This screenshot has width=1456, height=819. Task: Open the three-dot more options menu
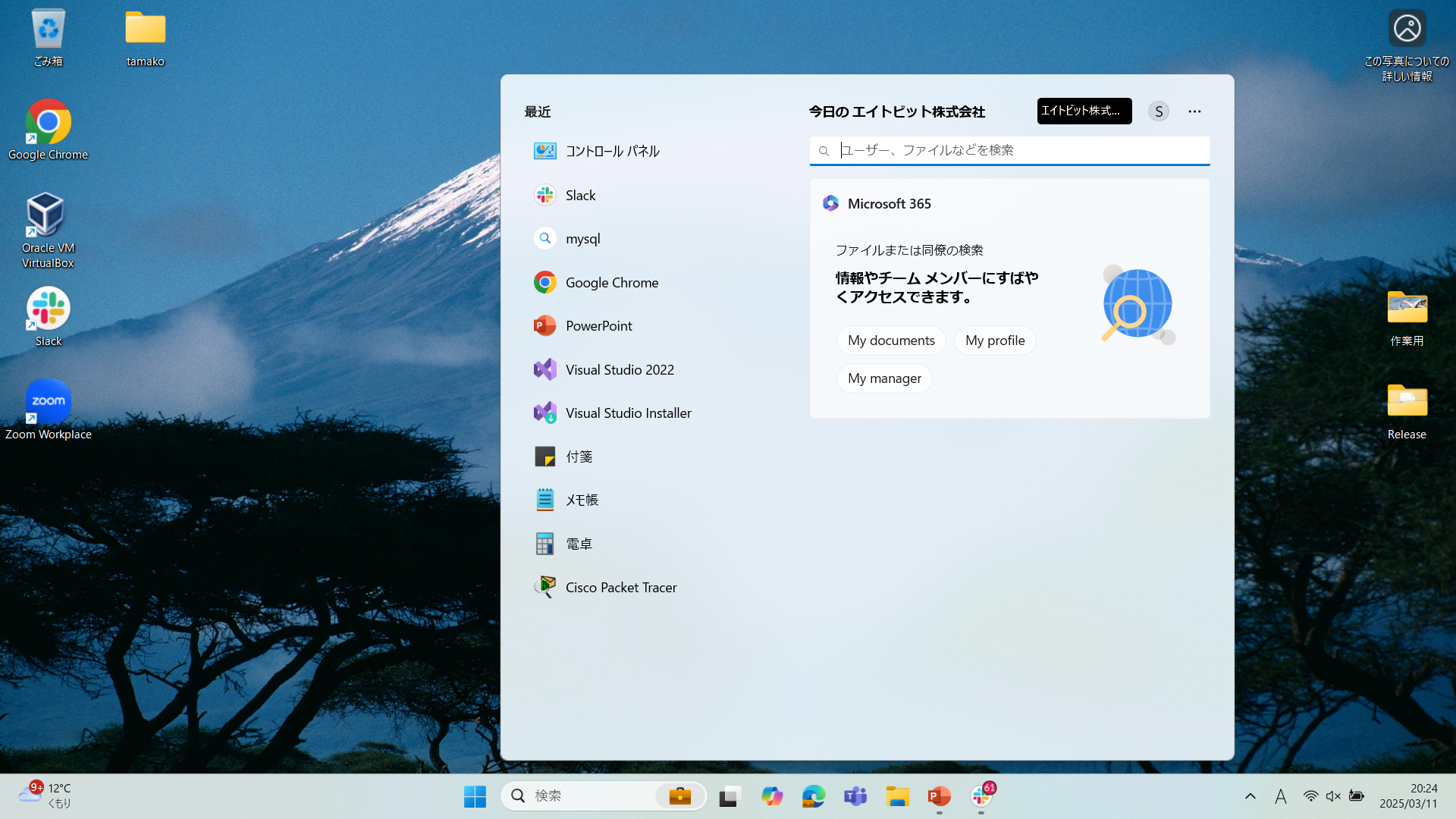[1194, 111]
